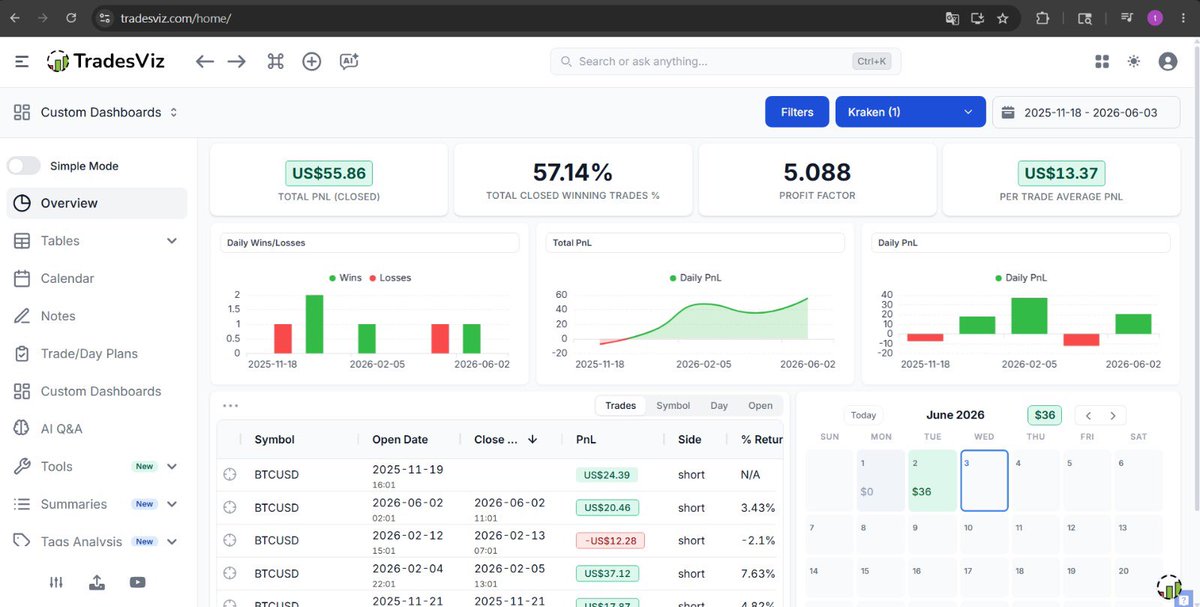Viewport: 1200px width, 607px height.
Task: Open the settings sliders icon at sidebar bottom
Action: [x=57, y=582]
